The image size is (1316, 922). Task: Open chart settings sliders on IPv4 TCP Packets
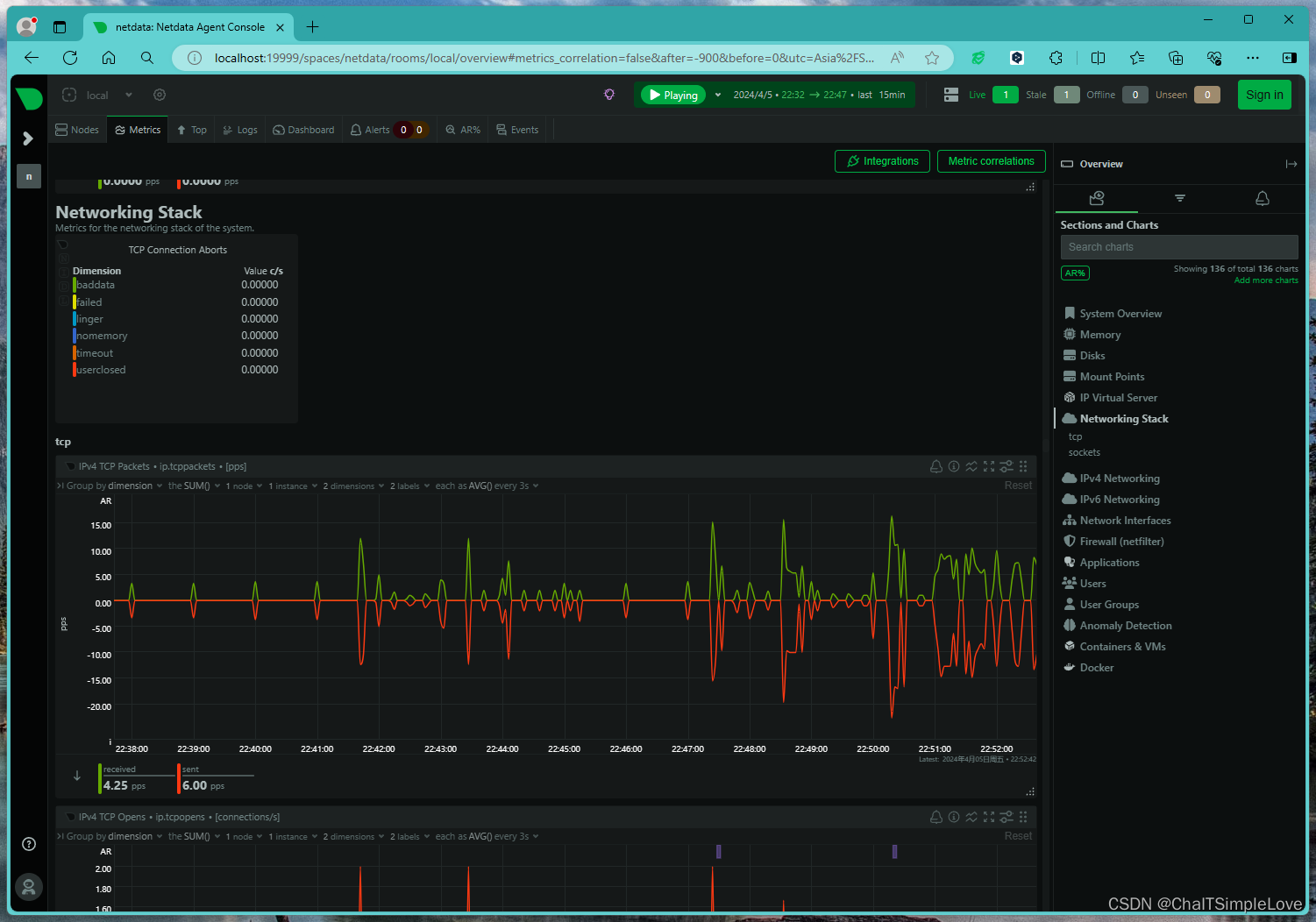[x=1007, y=466]
